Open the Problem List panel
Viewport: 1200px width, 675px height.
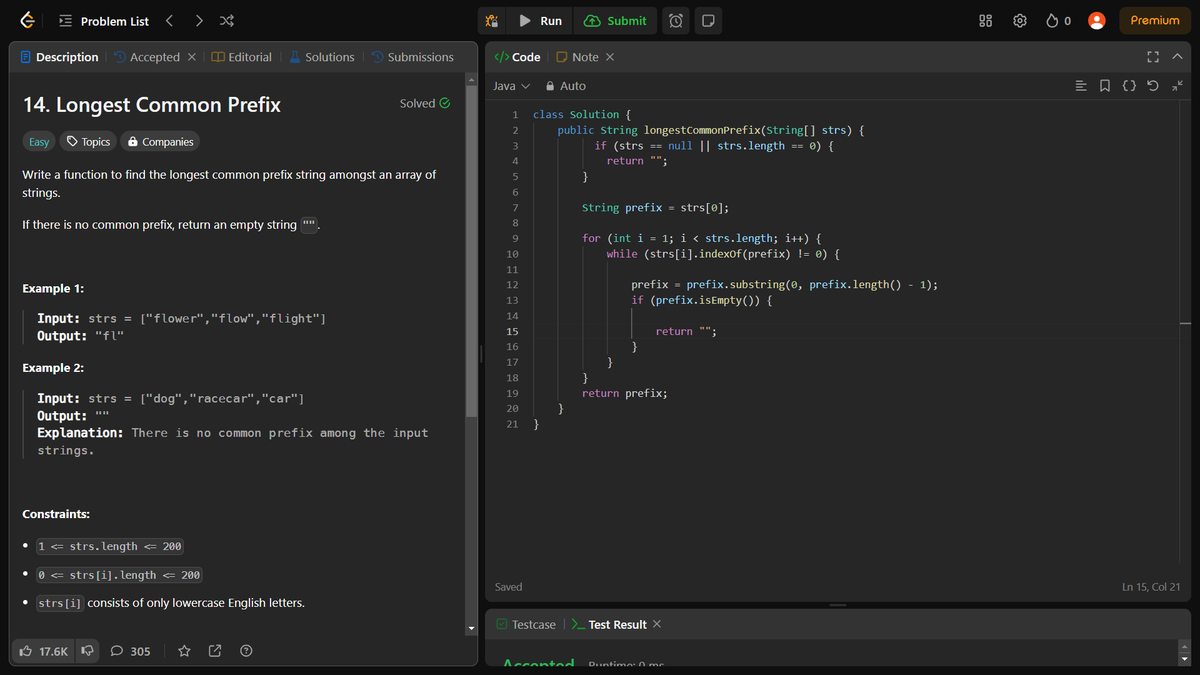104,21
